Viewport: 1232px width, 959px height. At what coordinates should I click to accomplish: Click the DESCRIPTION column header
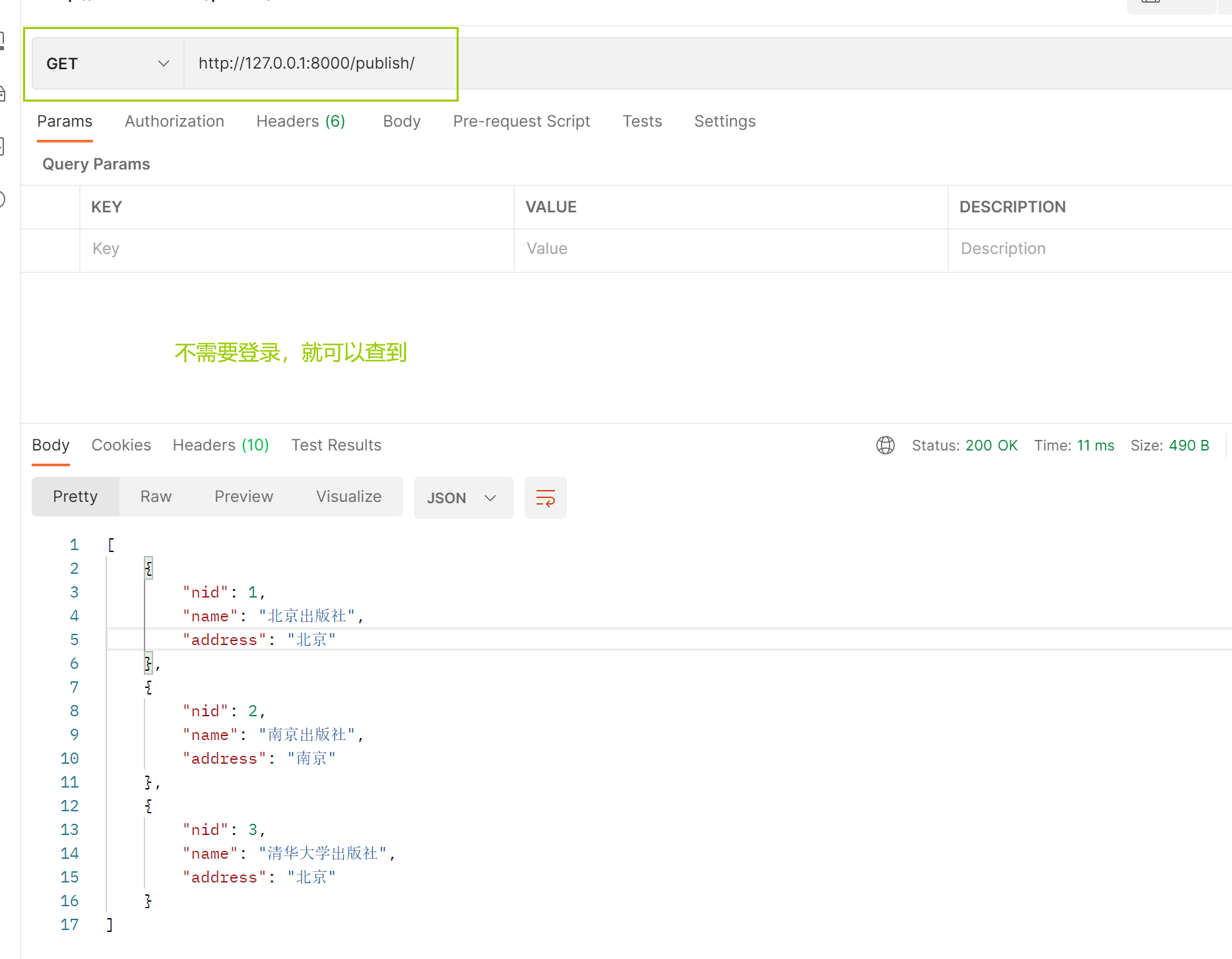tap(1012, 207)
